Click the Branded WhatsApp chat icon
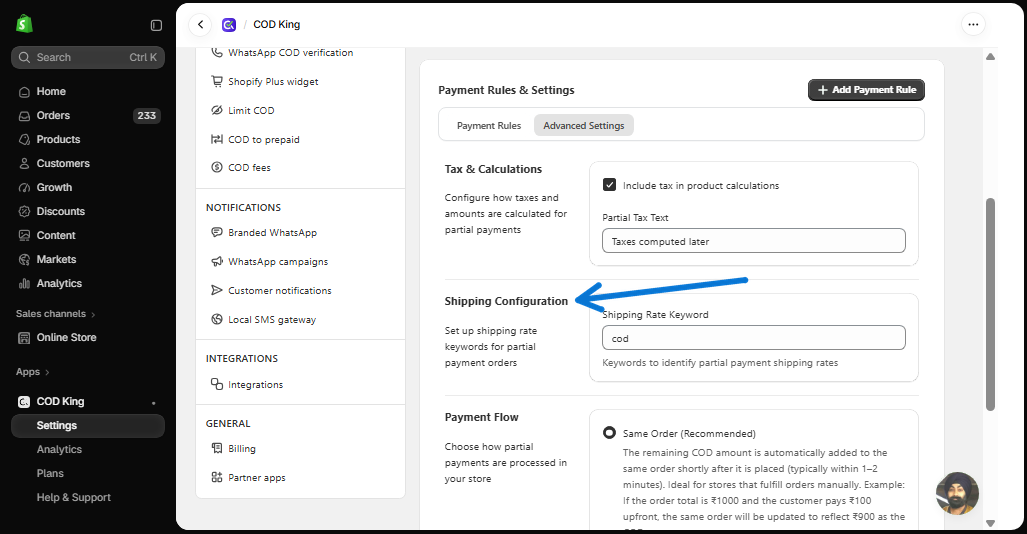Viewport: 1027px width, 534px height. (x=217, y=232)
